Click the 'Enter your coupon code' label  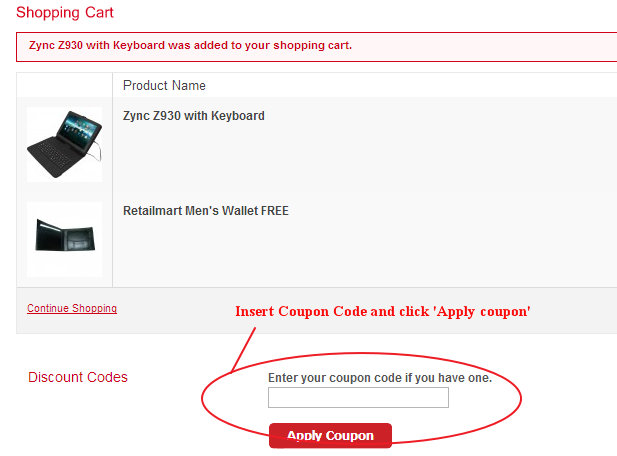click(380, 378)
